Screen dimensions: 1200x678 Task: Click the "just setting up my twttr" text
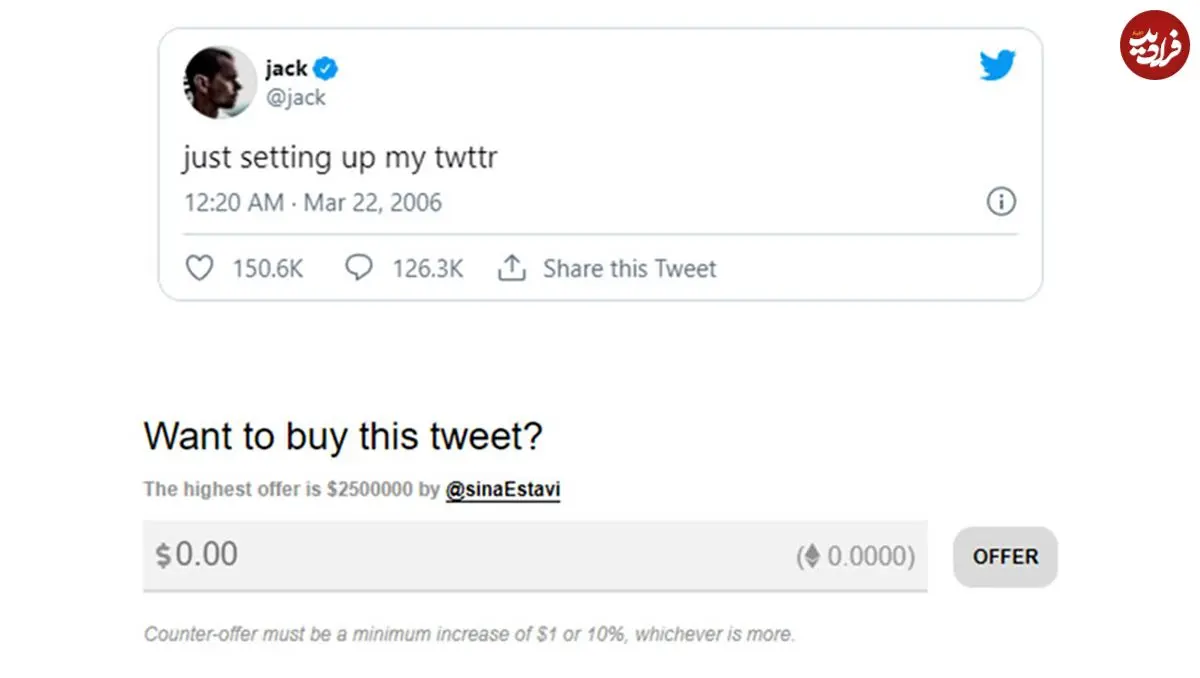pos(339,158)
